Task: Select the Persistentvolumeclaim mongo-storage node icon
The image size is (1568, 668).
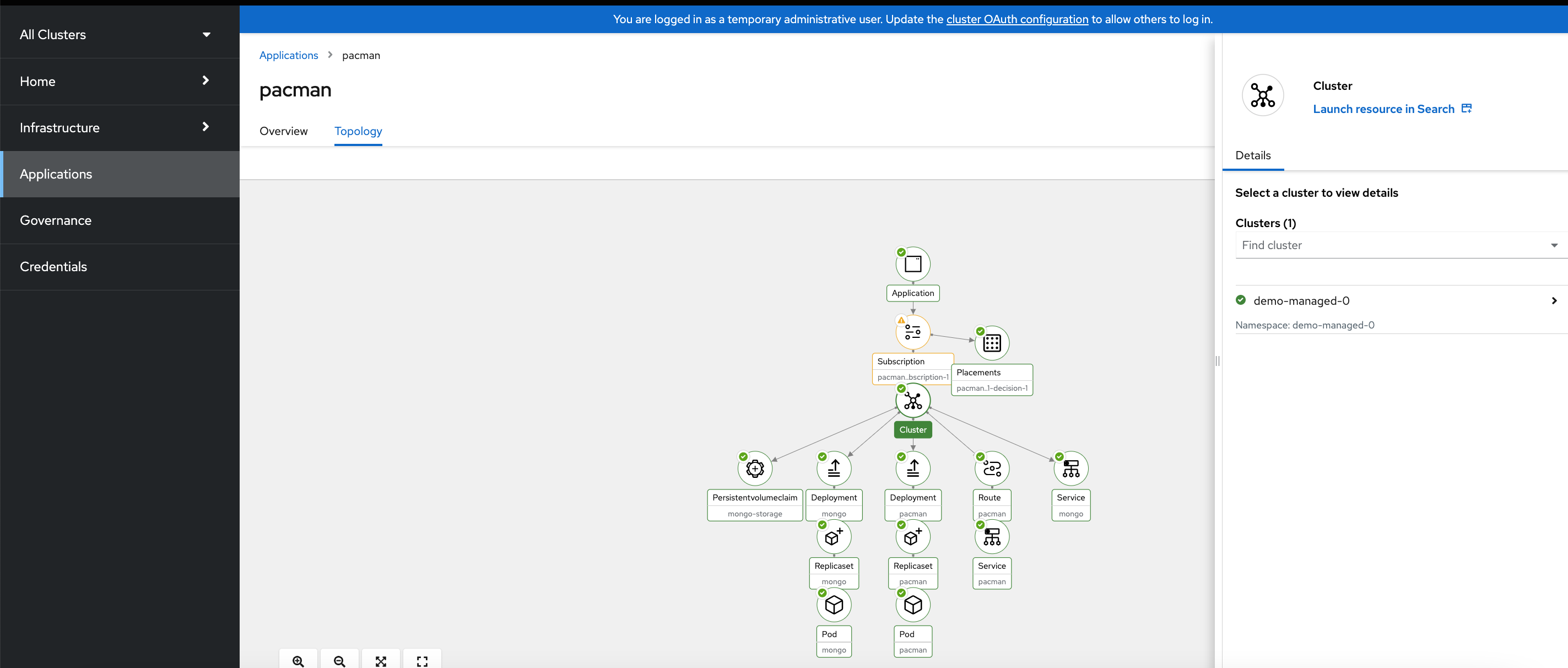Action: 755,468
